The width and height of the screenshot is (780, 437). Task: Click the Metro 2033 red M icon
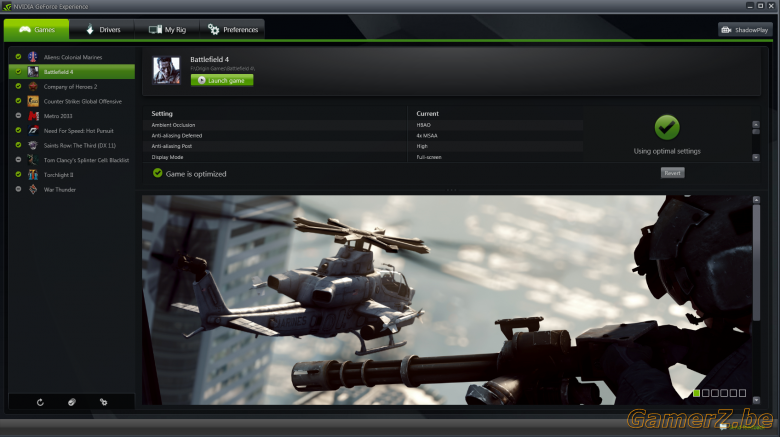point(33,115)
